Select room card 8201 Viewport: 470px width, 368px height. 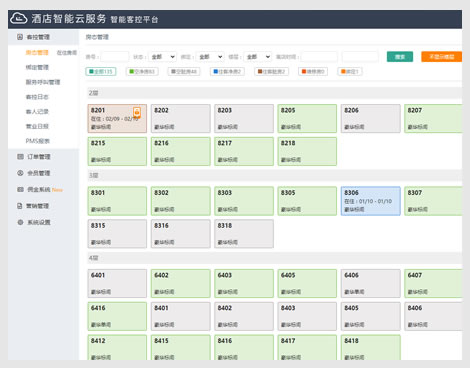tap(117, 118)
